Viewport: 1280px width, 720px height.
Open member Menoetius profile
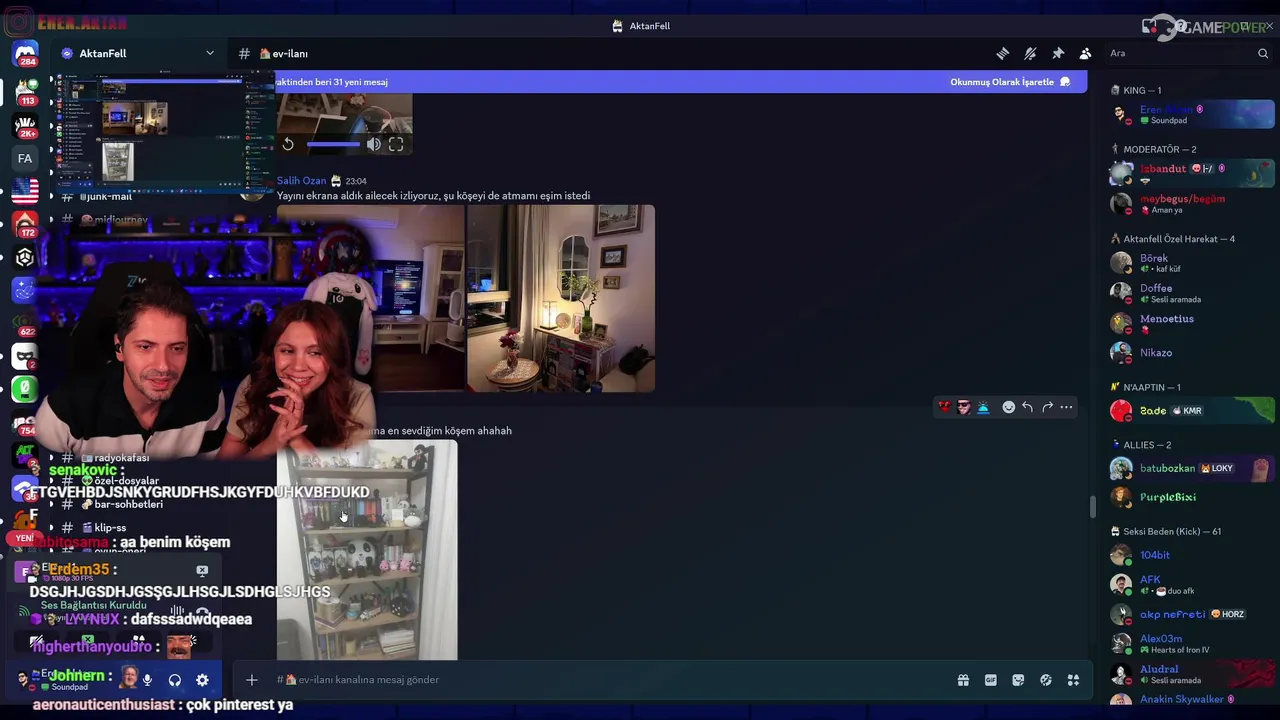click(x=1192, y=323)
